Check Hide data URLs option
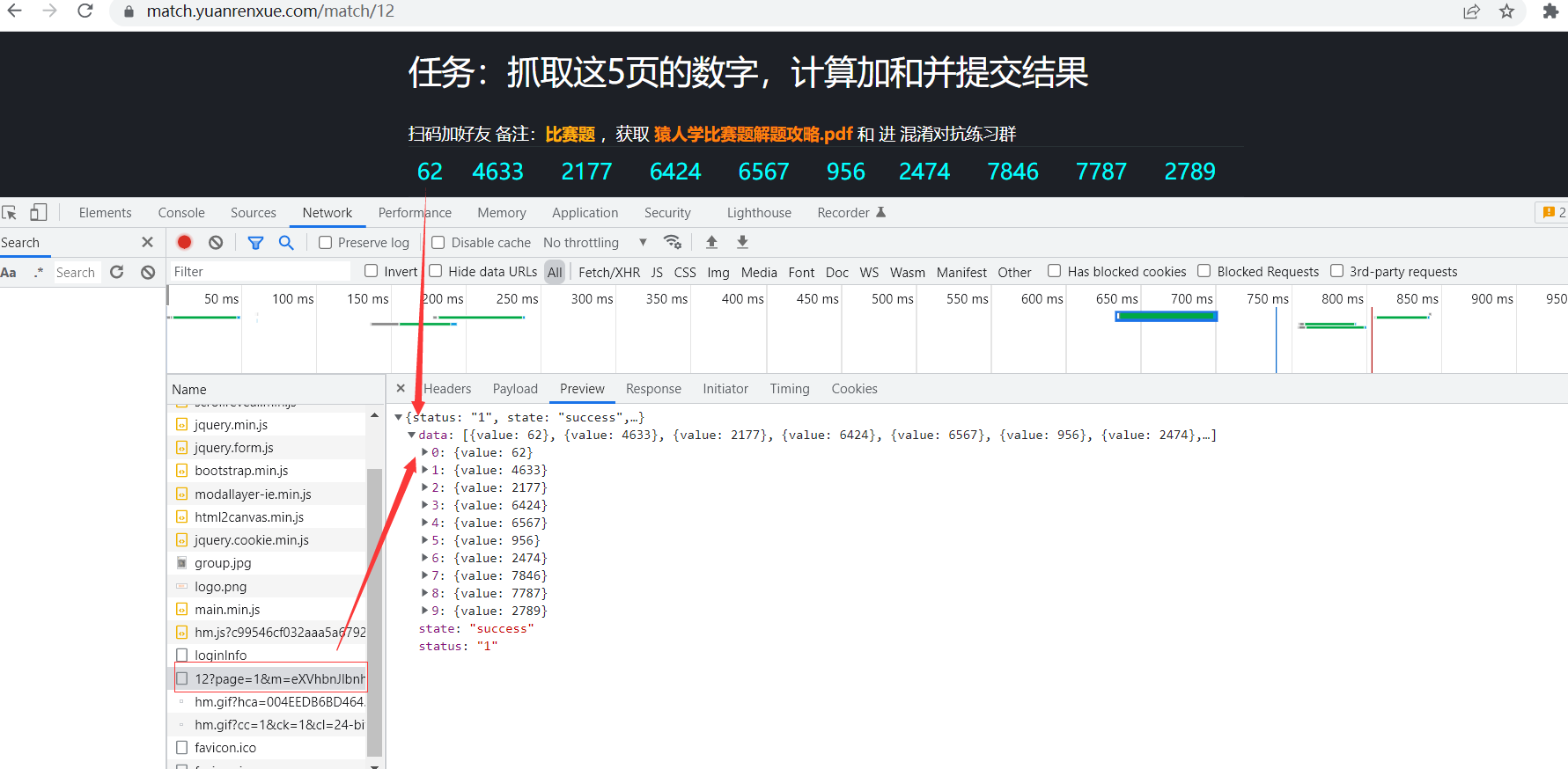The width and height of the screenshot is (1568, 769). [x=435, y=271]
